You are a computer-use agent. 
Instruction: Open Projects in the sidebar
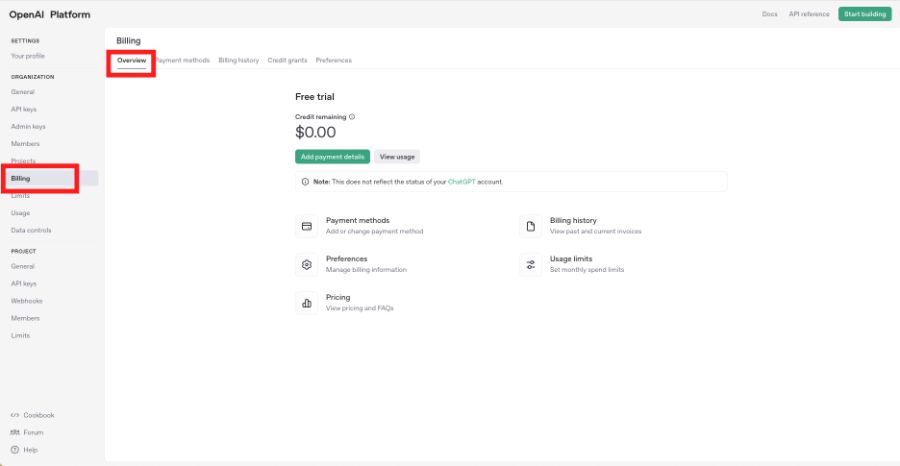[x=23, y=161]
